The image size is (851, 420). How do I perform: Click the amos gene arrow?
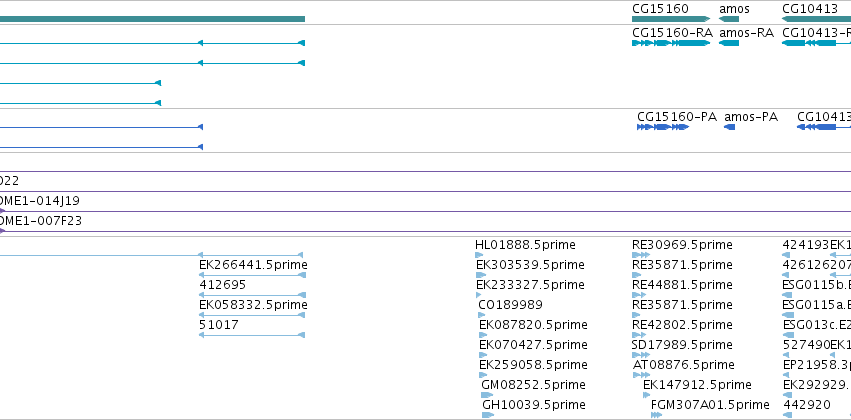(729, 19)
